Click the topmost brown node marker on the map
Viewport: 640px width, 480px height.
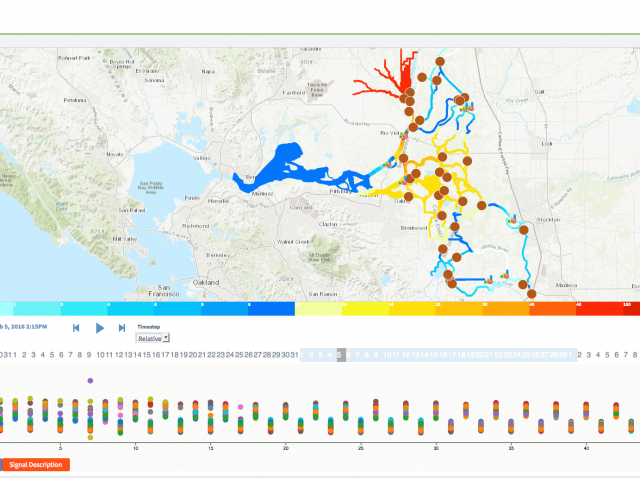click(x=440, y=62)
